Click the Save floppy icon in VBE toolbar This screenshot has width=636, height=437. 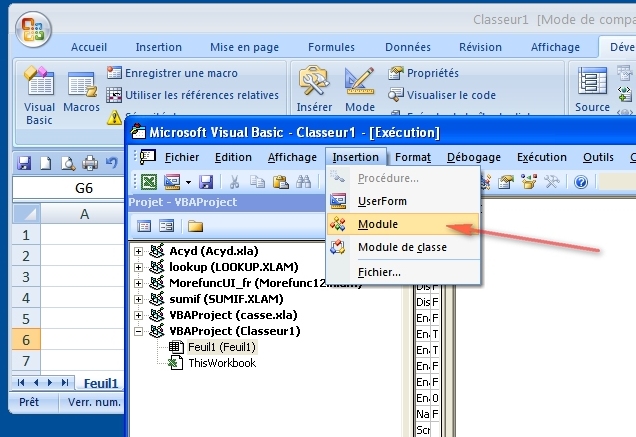206,182
